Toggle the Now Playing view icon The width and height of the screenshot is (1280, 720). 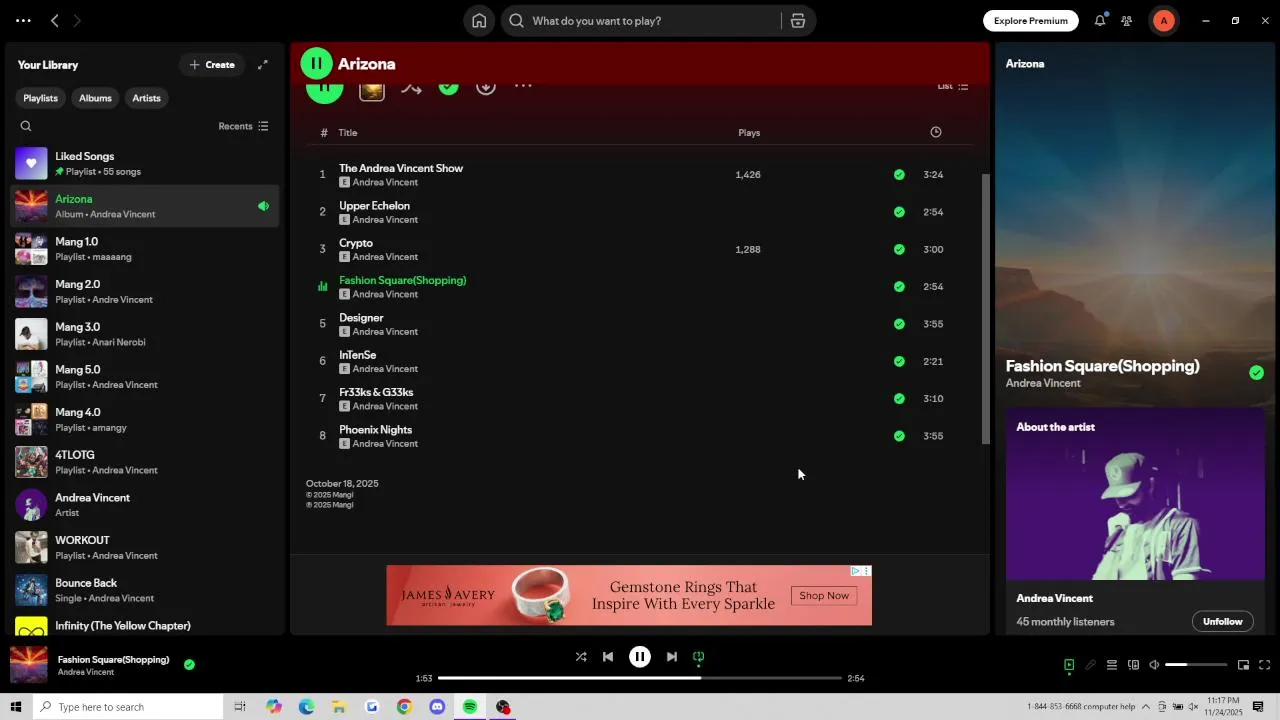click(1069, 665)
